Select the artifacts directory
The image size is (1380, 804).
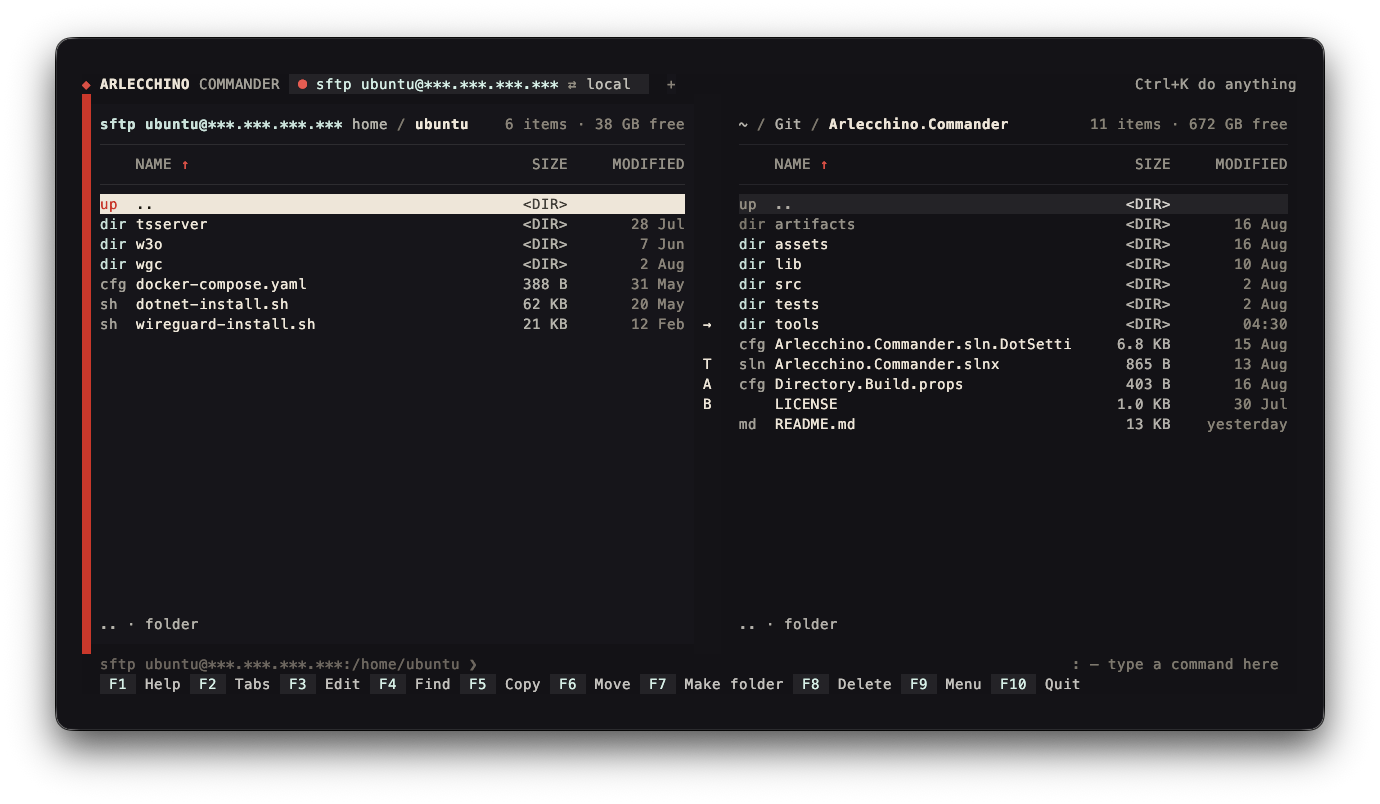pos(1013,224)
